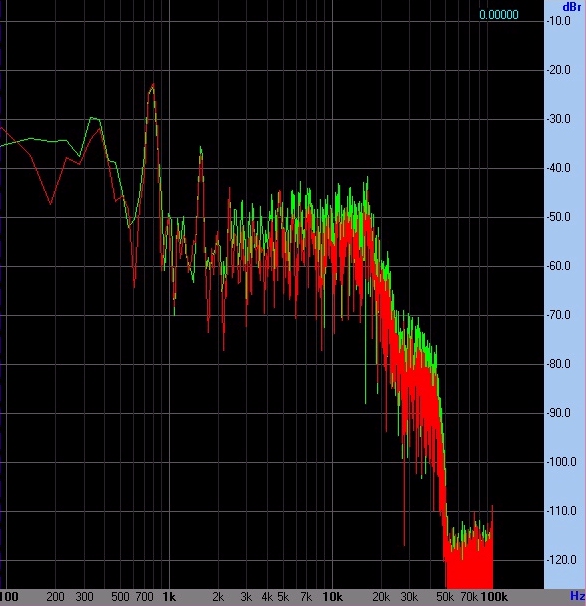Viewport: 586px width, 606px height.
Task: Click the -90.0 level axis label
Action: (x=559, y=413)
